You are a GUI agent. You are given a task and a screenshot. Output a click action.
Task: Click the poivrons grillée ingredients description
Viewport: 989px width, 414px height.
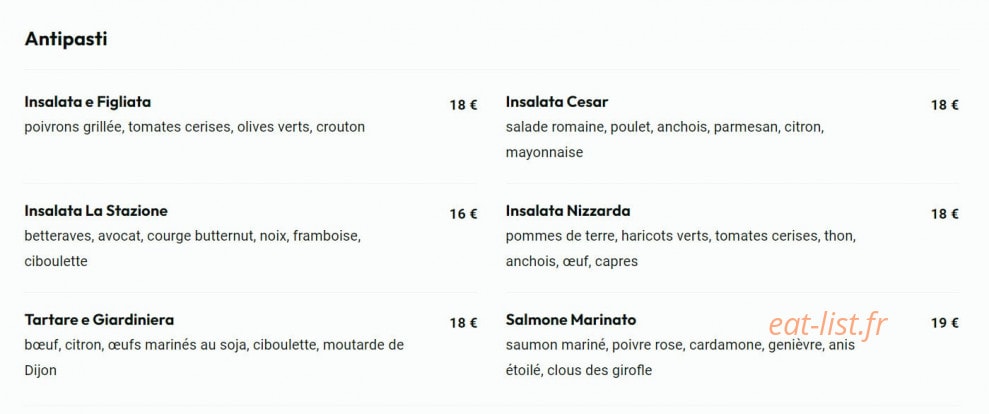195,127
